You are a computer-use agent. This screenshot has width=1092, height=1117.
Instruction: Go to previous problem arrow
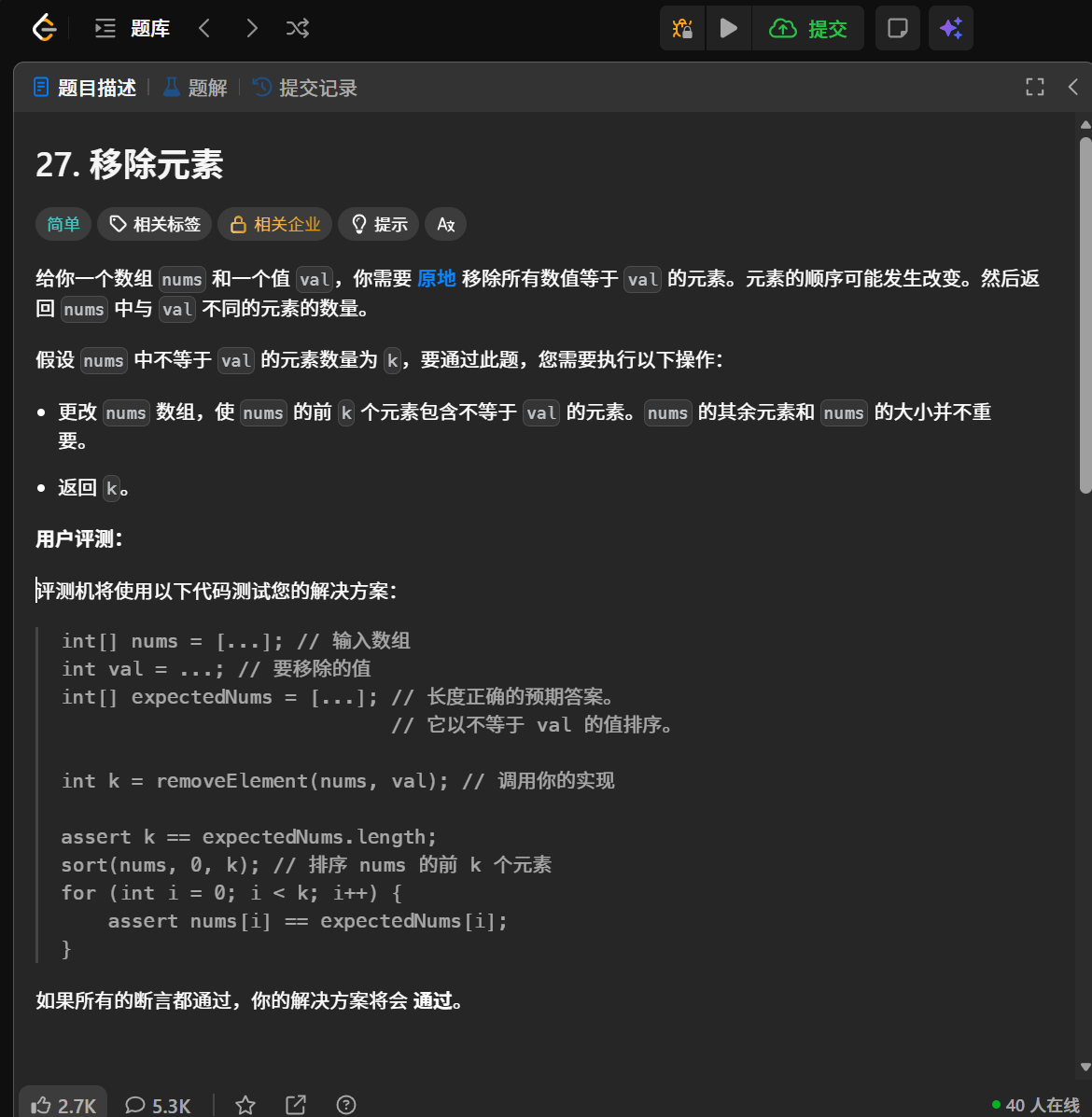[x=204, y=29]
